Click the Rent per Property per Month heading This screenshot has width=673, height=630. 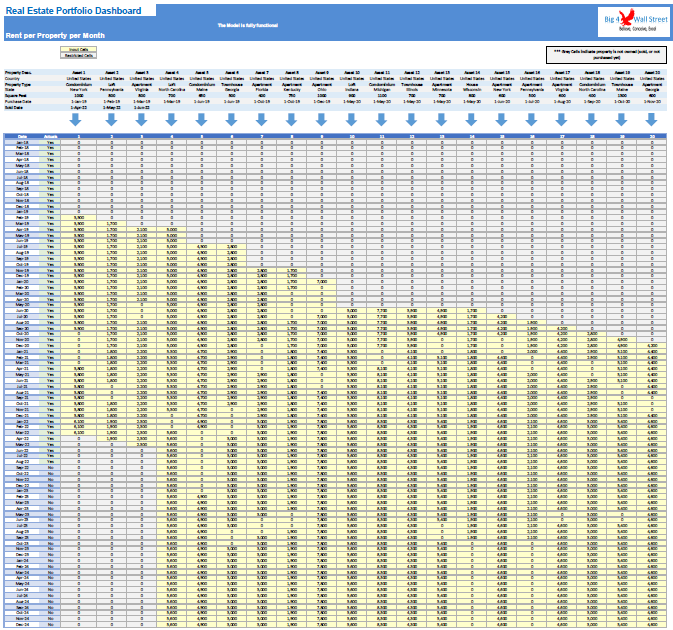pos(55,36)
